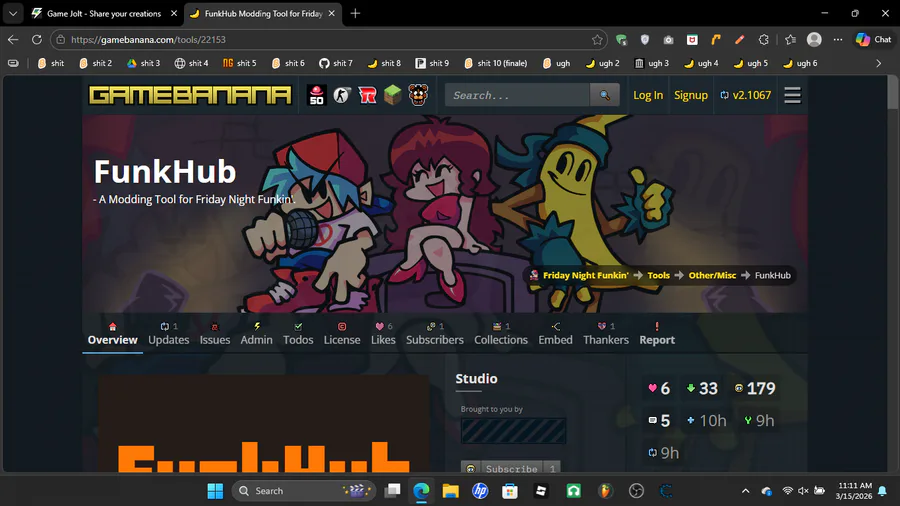This screenshot has height=506, width=900.
Task: Click the Log In link
Action: pyautogui.click(x=647, y=95)
